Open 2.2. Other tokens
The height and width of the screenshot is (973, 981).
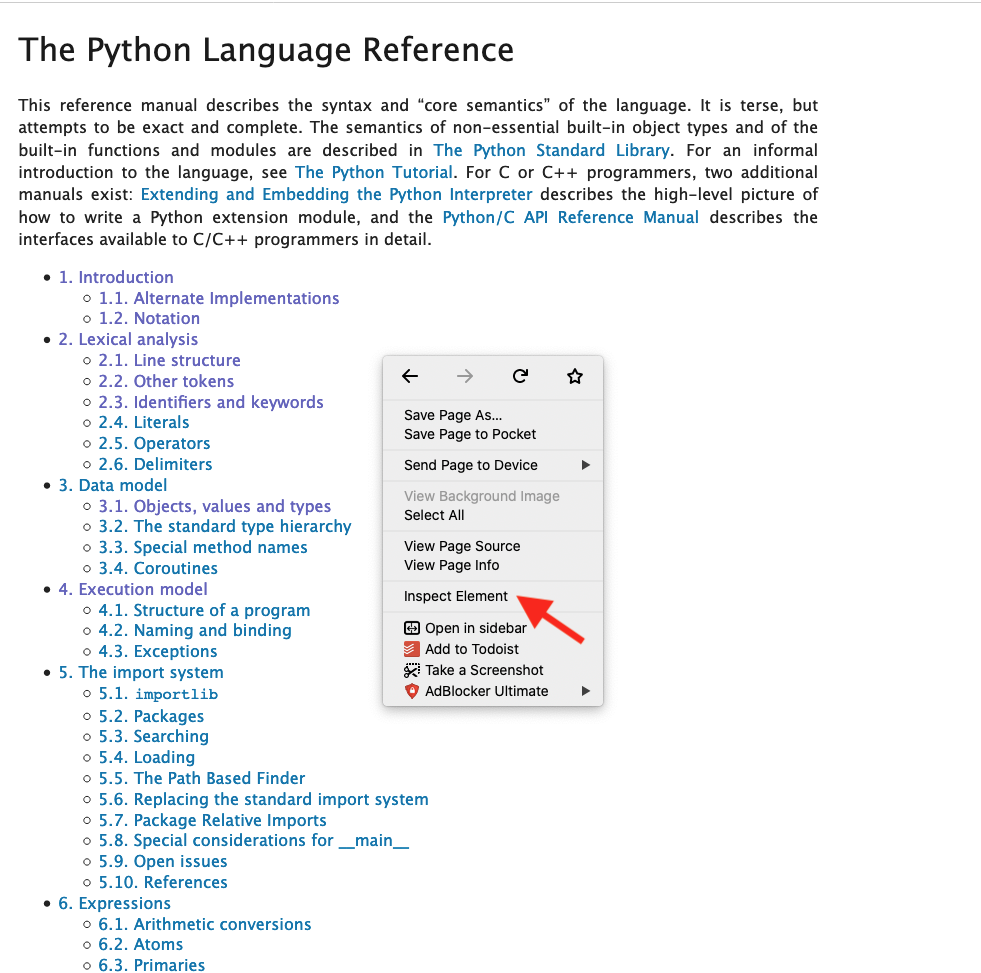[x=166, y=381]
